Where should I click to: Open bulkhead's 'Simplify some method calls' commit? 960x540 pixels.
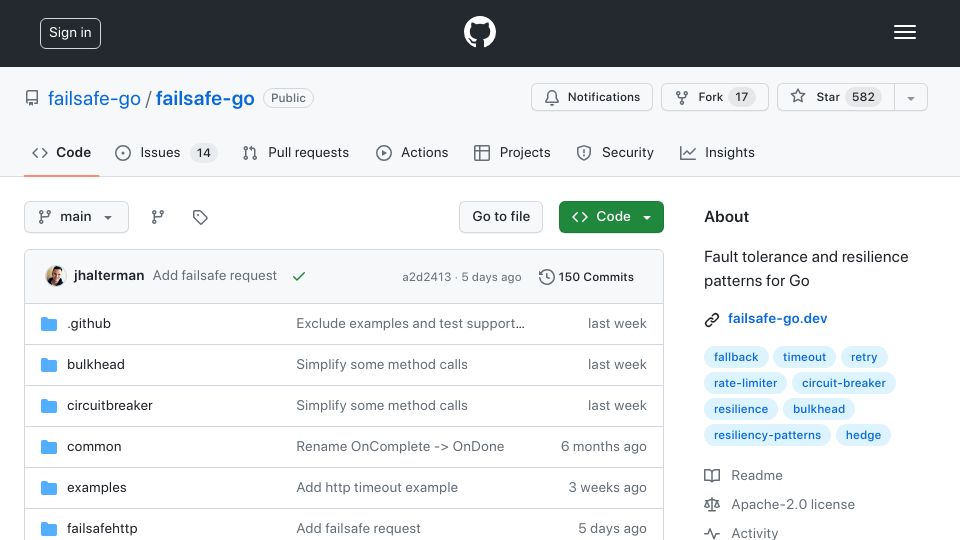[382, 364]
